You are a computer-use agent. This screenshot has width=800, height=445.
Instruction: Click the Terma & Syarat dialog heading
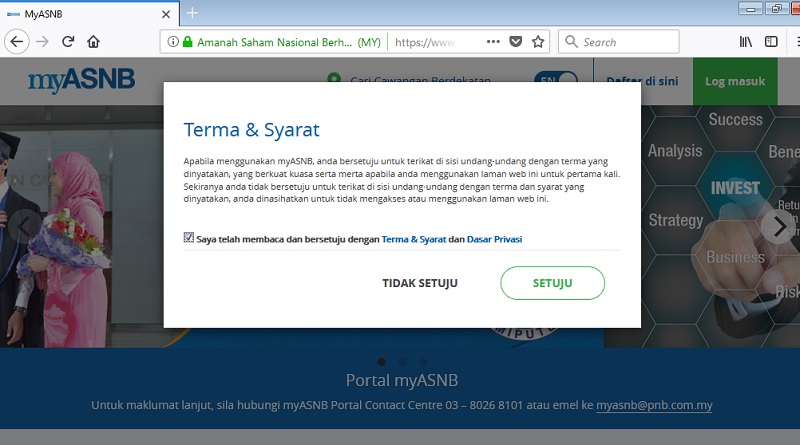[252, 130]
